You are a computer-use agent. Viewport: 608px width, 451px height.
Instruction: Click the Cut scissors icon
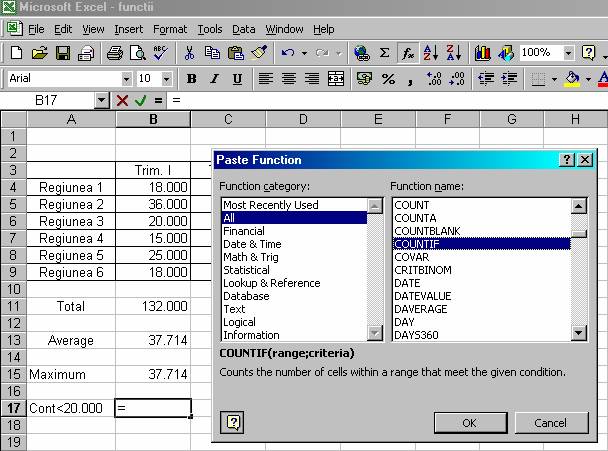pyautogui.click(x=190, y=53)
